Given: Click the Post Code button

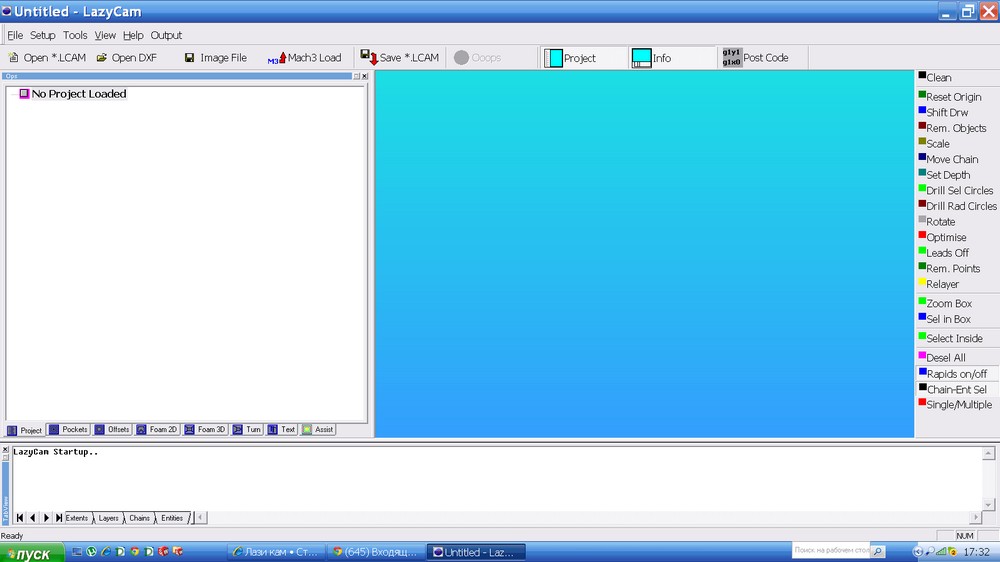Looking at the screenshot, I should pos(756,57).
